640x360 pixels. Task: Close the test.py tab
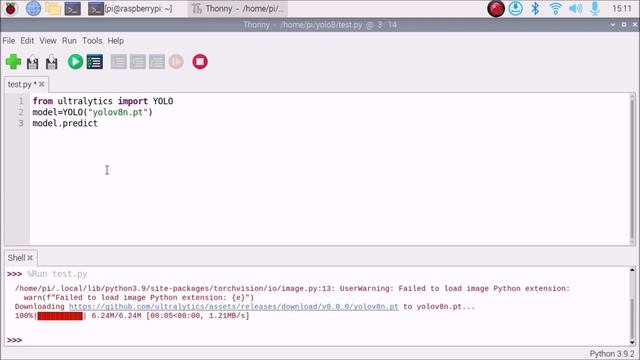pyautogui.click(x=42, y=84)
